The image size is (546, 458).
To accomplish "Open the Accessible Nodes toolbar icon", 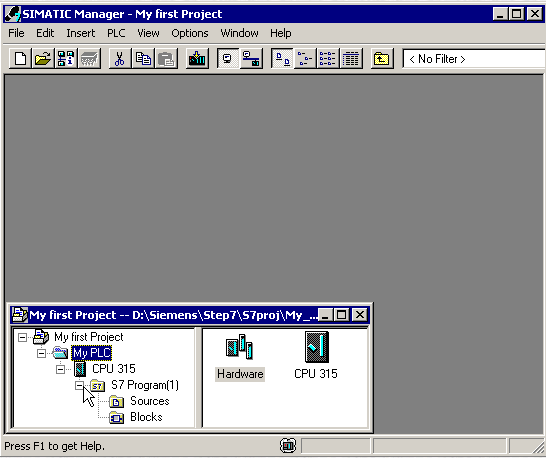I will (66, 59).
